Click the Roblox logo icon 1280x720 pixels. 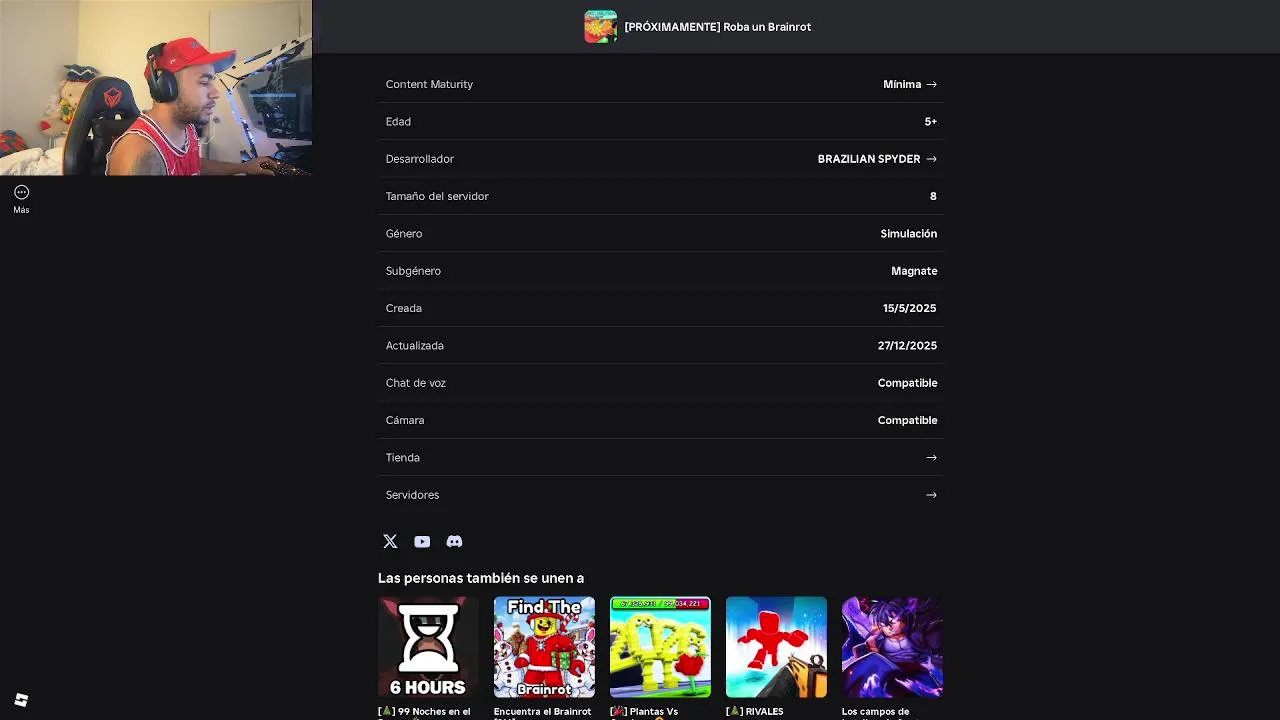click(21, 700)
